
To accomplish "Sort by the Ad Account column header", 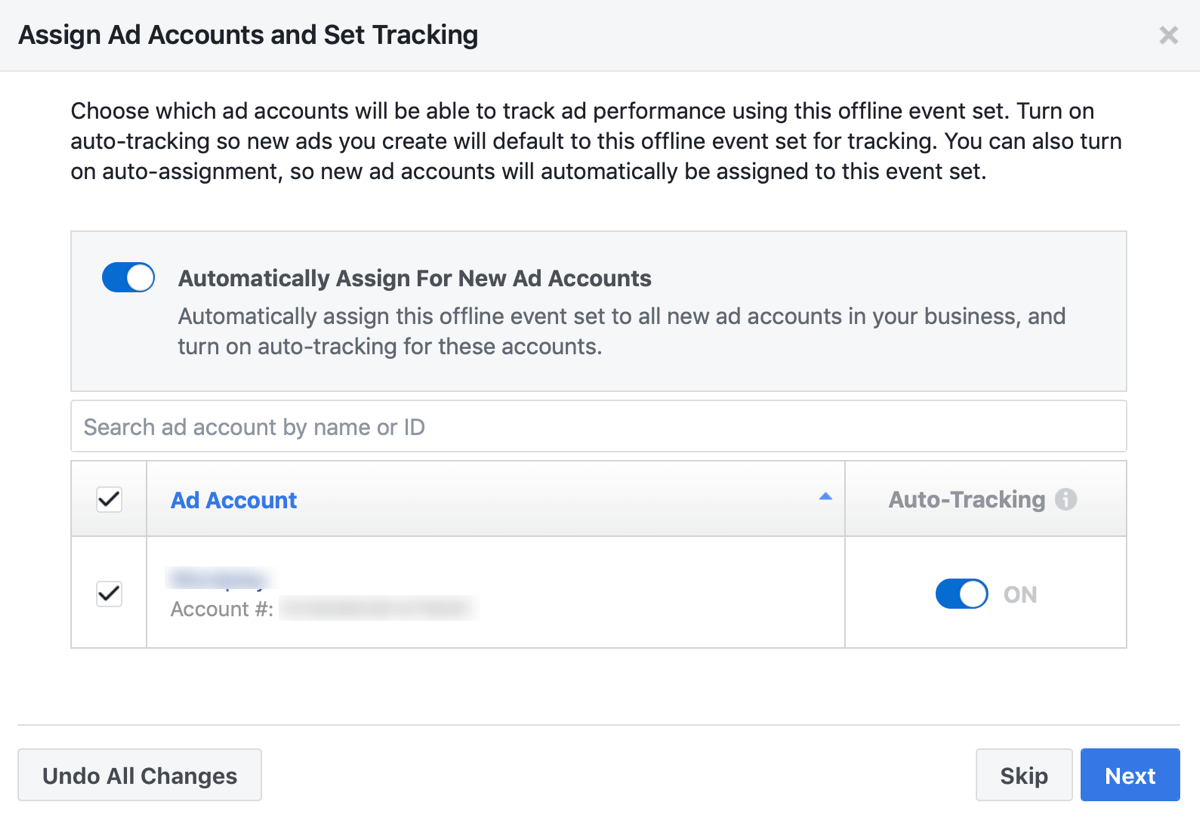I will pyautogui.click(x=234, y=500).
